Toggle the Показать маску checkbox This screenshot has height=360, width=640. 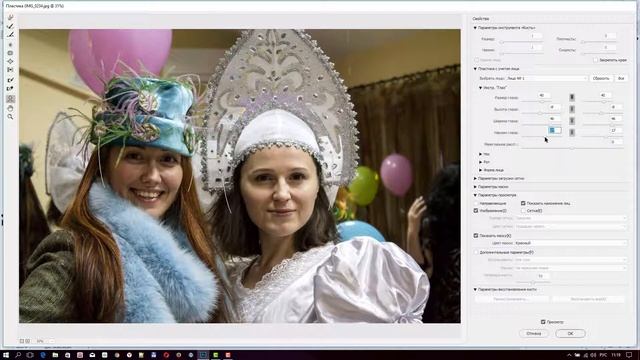(476, 236)
